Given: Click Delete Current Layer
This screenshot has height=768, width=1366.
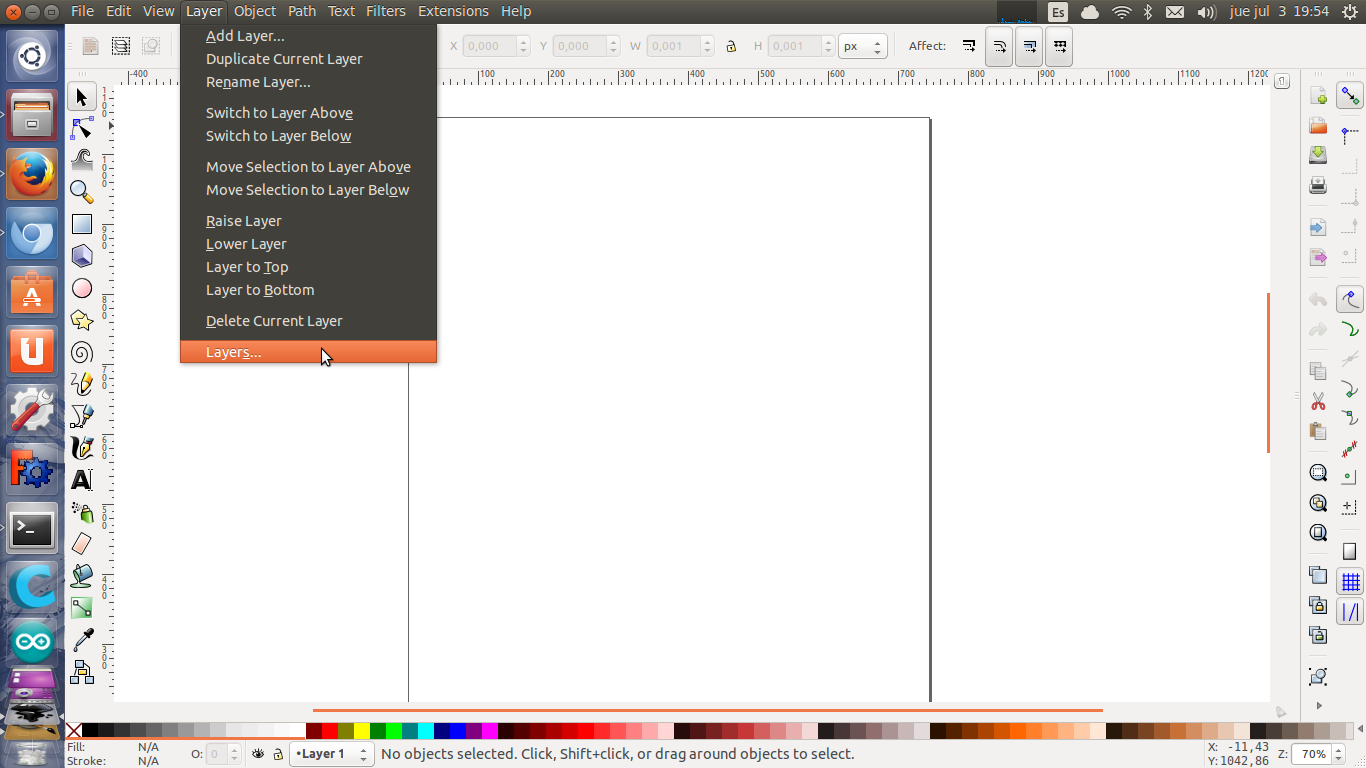Looking at the screenshot, I should pos(274,321).
